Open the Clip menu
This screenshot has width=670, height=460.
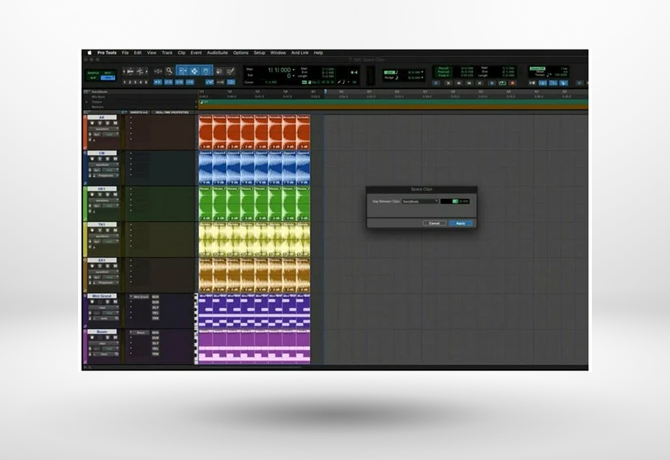click(x=182, y=53)
